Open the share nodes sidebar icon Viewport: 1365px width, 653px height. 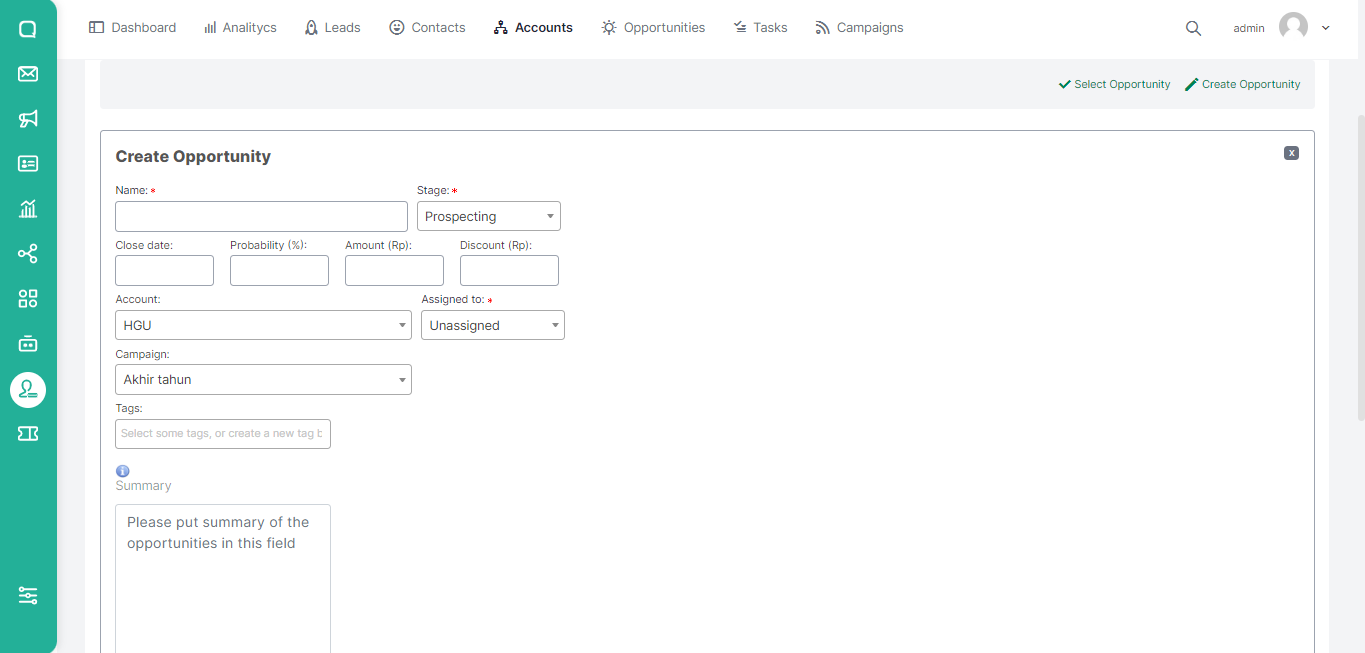coord(28,254)
